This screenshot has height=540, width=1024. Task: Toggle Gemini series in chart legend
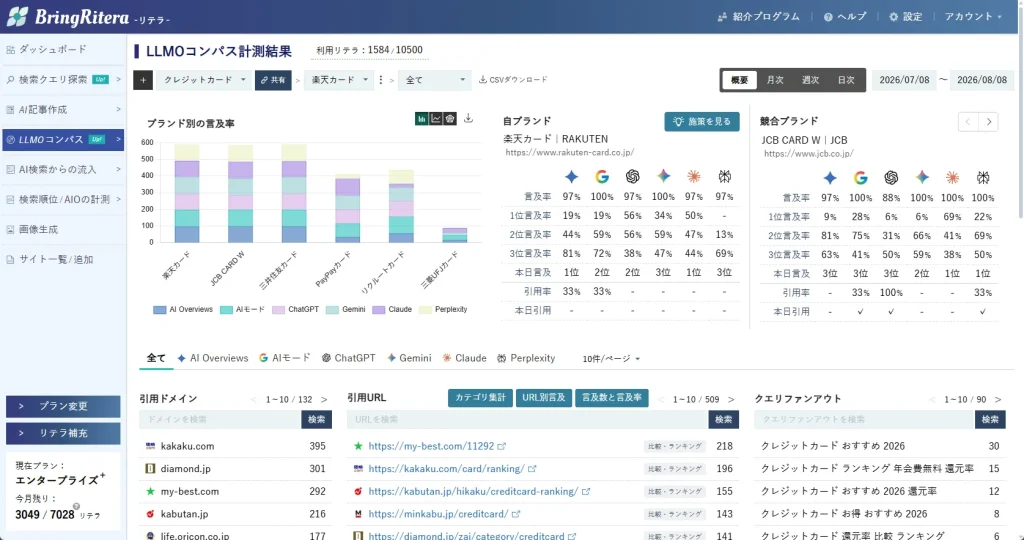coord(345,310)
